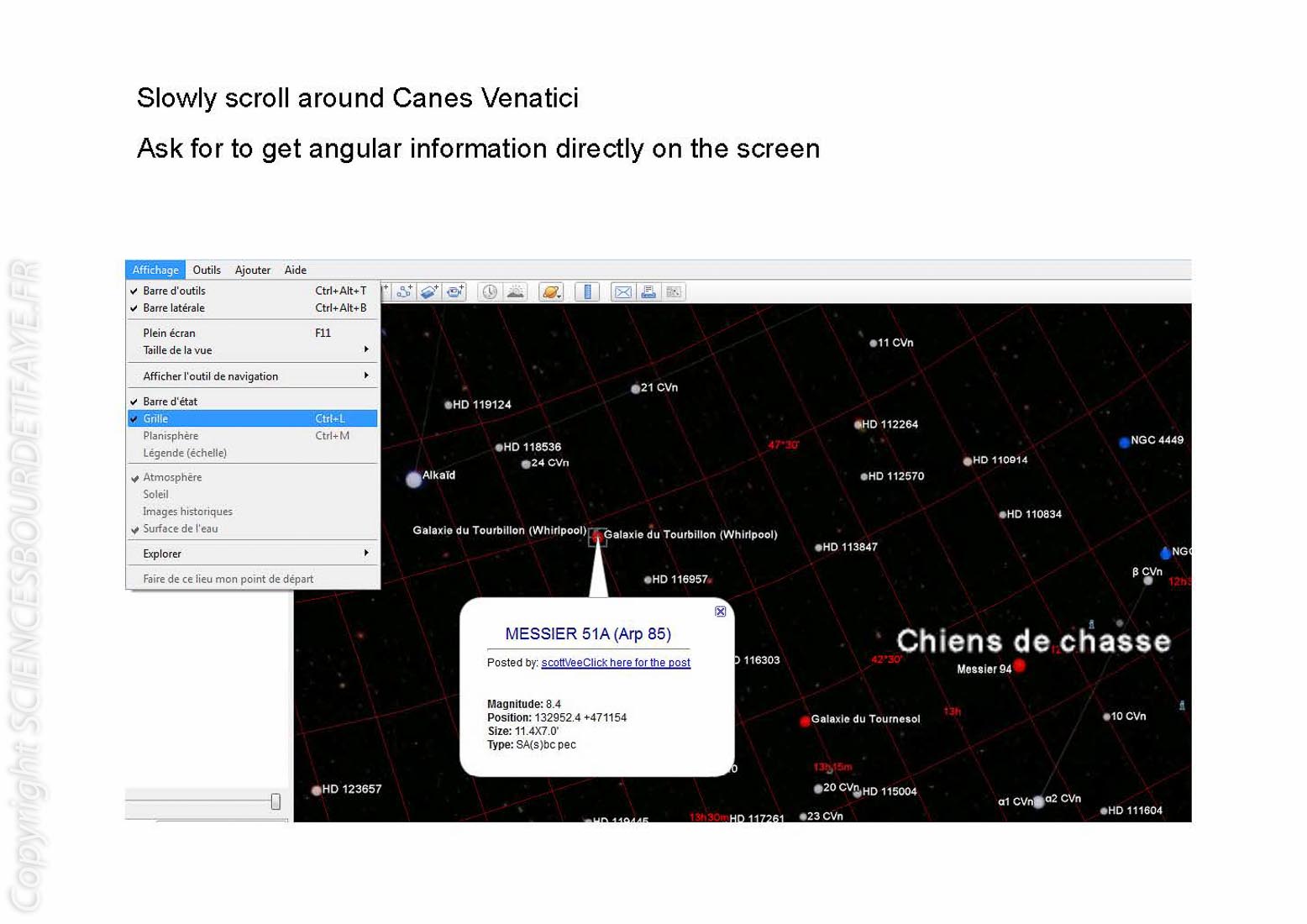Click the star HD 110914
The height and width of the screenshot is (924, 1307).
pyautogui.click(x=968, y=461)
